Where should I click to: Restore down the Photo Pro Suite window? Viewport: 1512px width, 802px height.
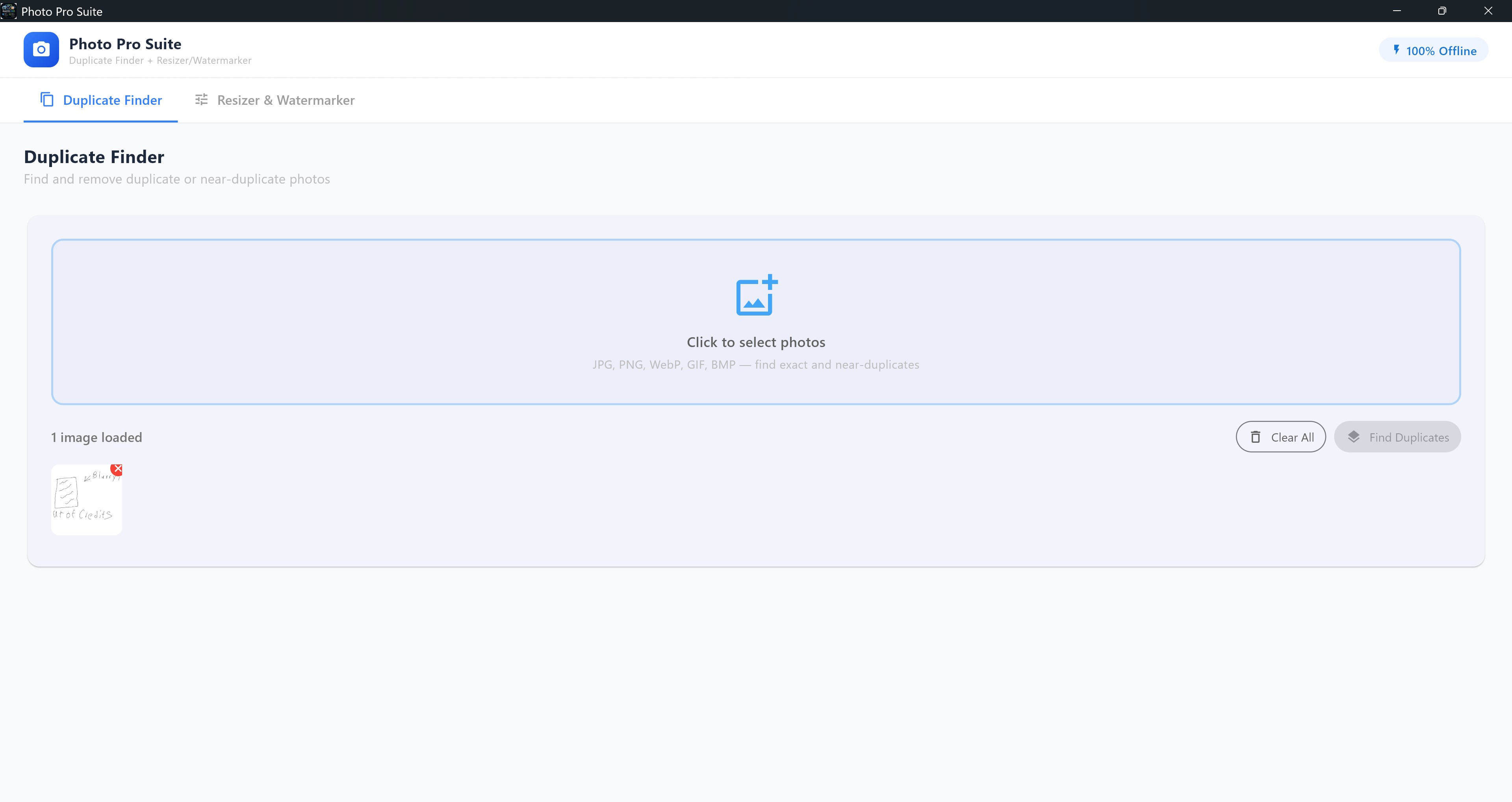[1442, 11]
